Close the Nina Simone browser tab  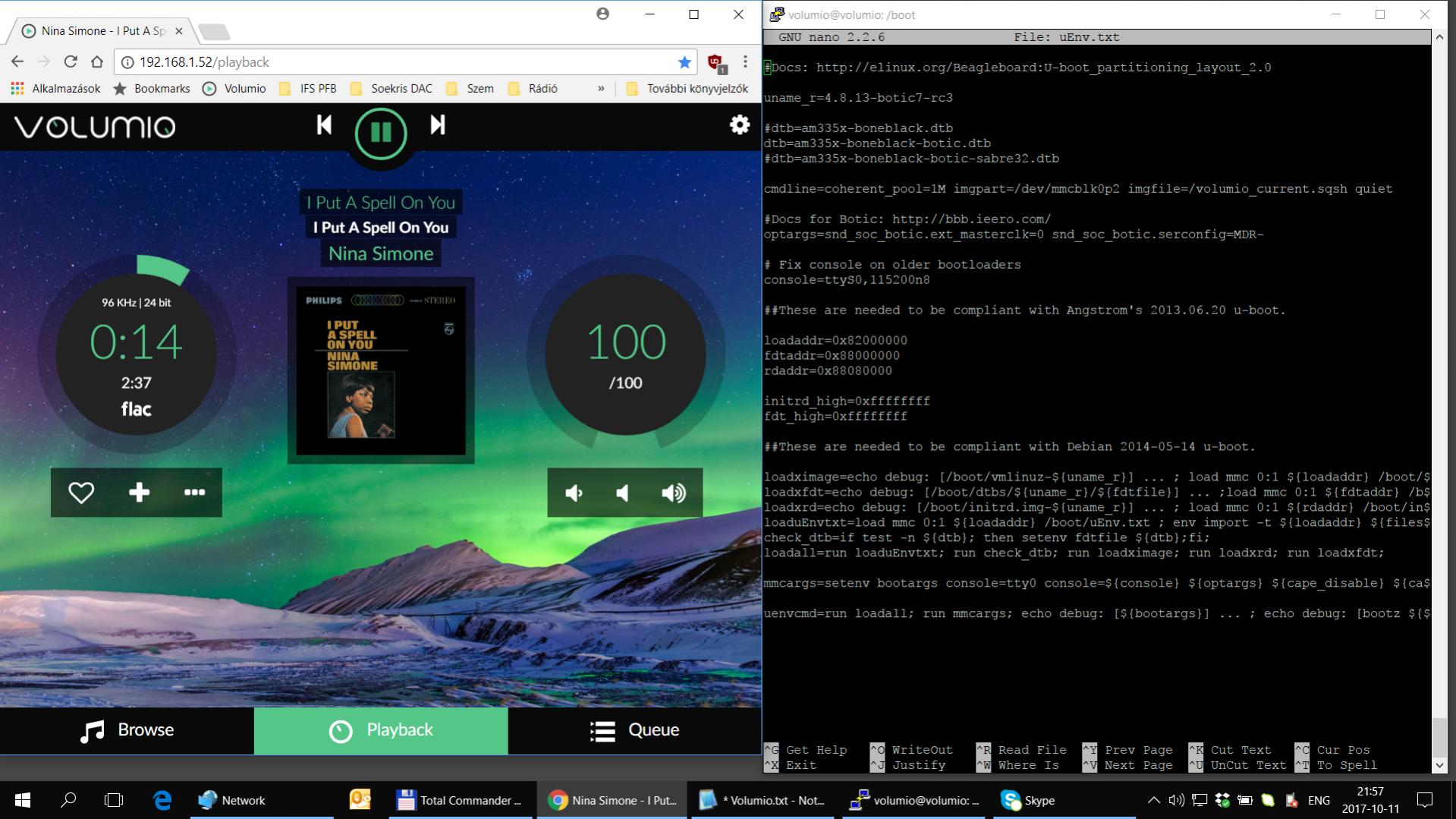pos(179,31)
